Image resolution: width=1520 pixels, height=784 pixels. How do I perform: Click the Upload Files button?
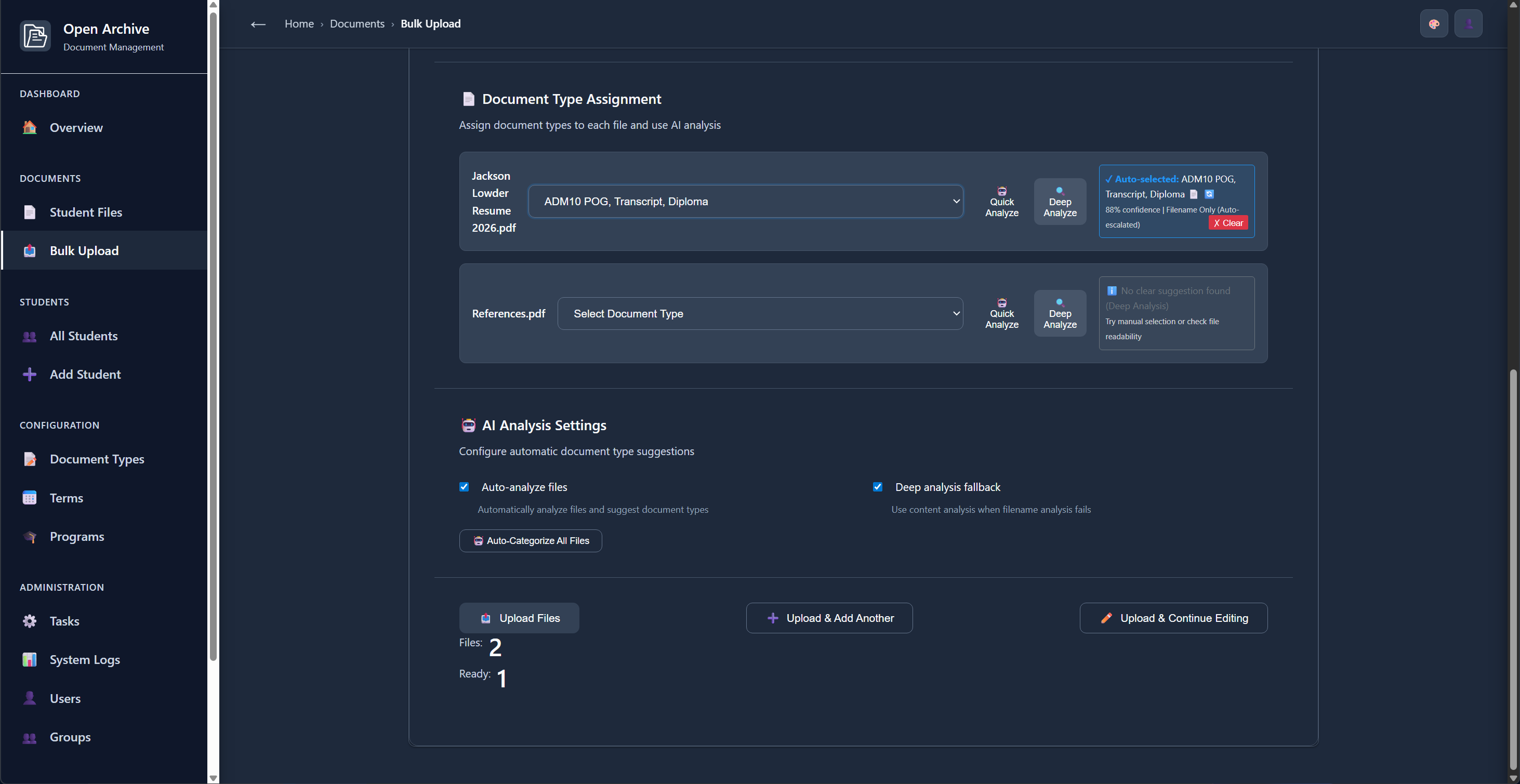[519, 618]
